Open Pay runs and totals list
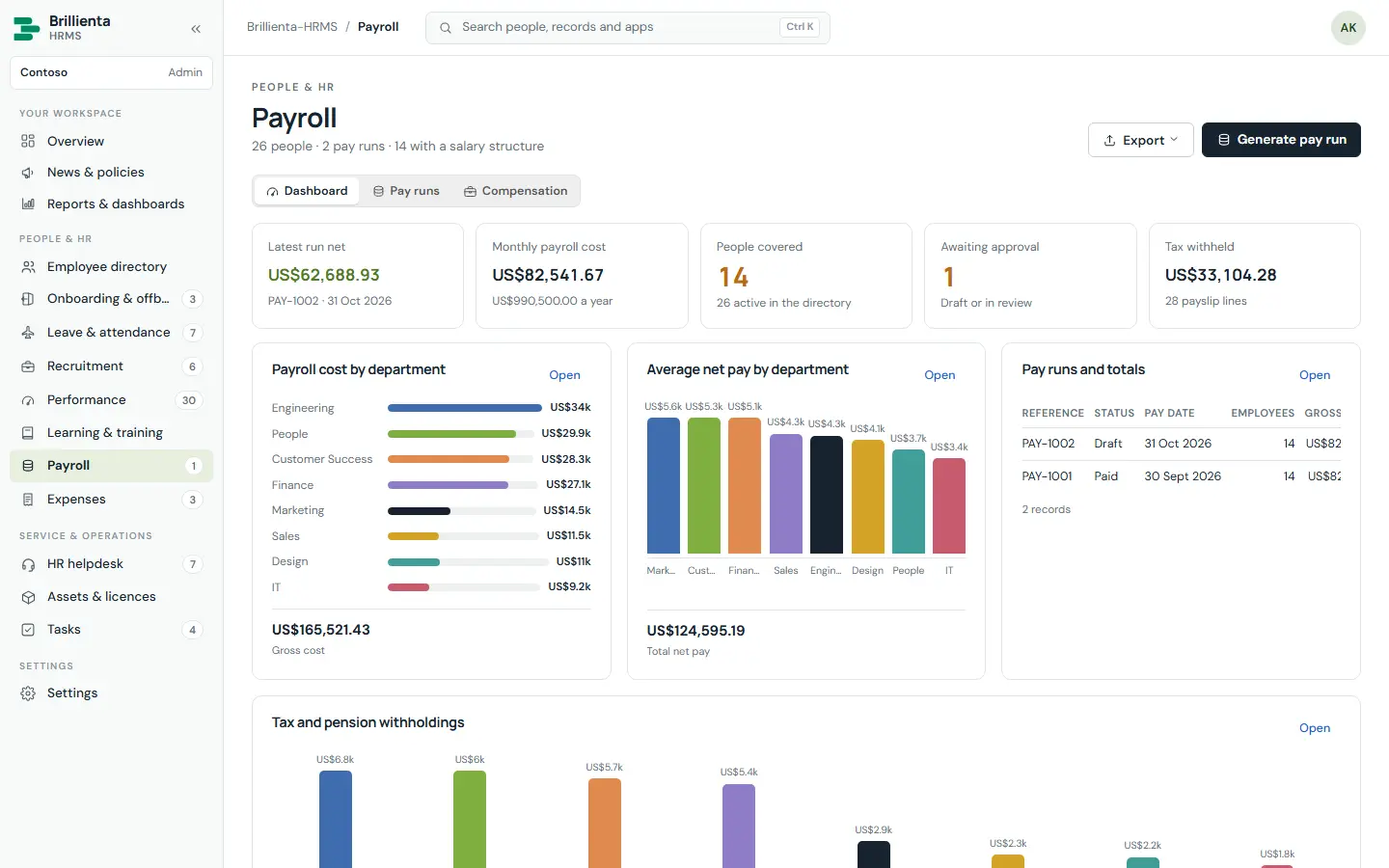Image resolution: width=1389 pixels, height=868 pixels. [x=1315, y=375]
